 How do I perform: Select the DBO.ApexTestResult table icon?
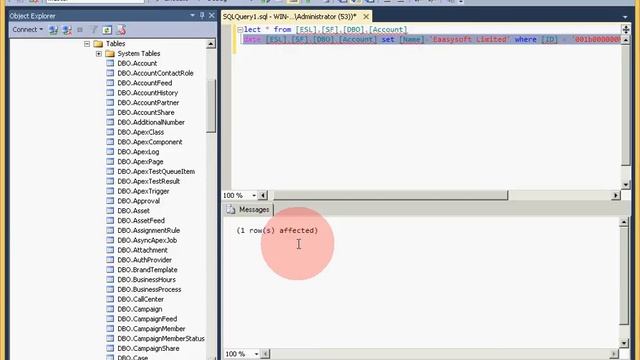click(x=110, y=181)
